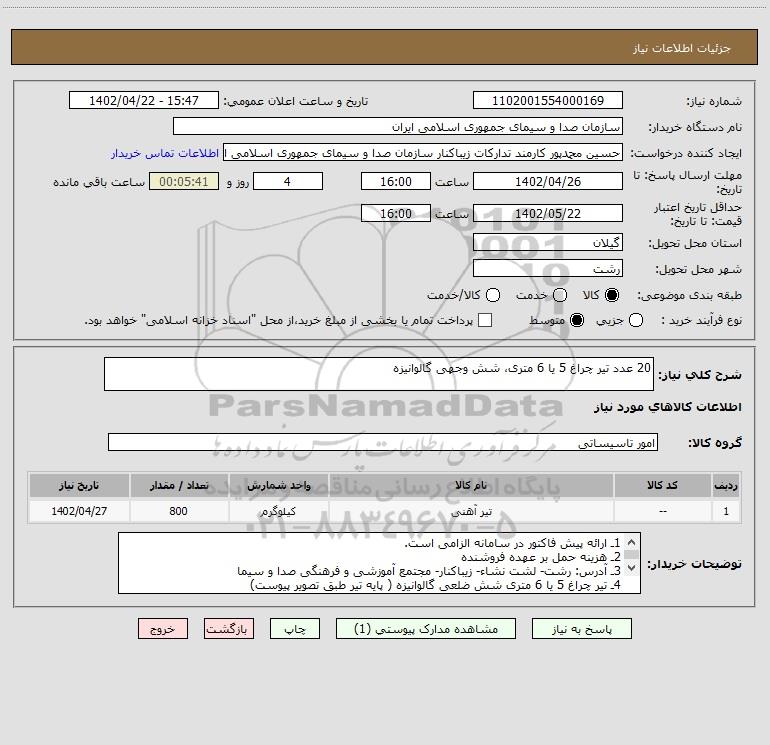Toggle the اسناد خزانه اسلامی payment checkbox
770x745 pixels.
pos(485,320)
